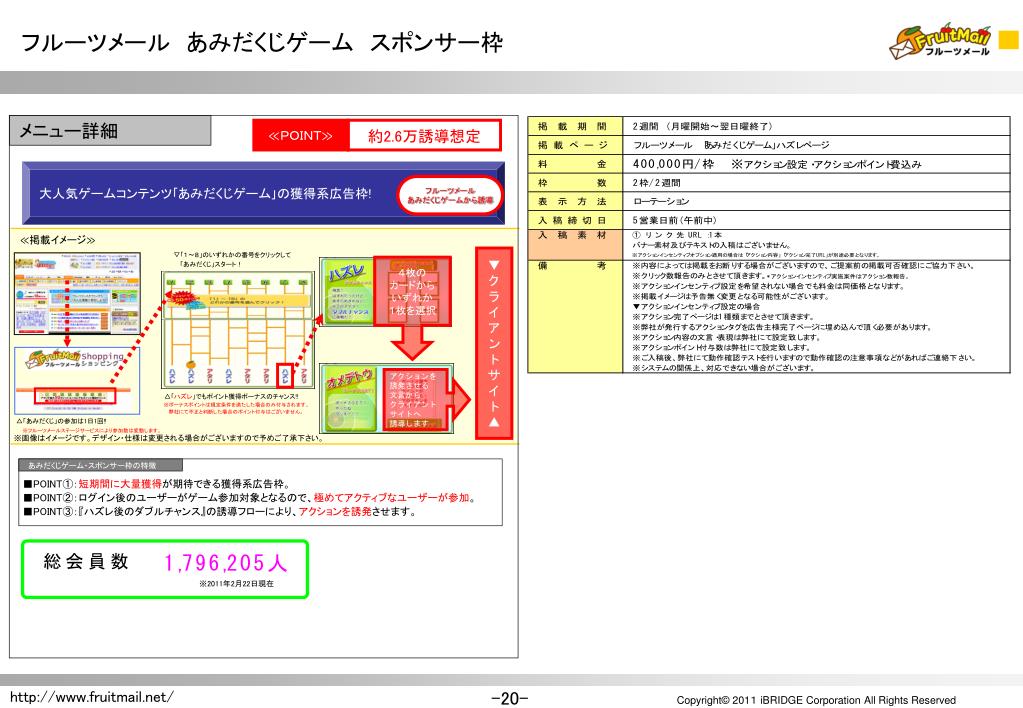1023x708 pixels.
Task: Click the POINT② ログイン後のユーザー line
Action: click(251, 497)
